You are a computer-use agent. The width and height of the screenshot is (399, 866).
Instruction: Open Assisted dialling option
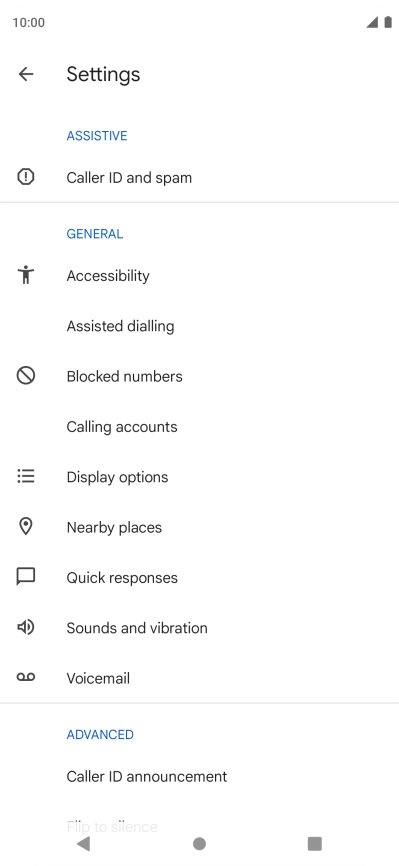tap(200, 326)
